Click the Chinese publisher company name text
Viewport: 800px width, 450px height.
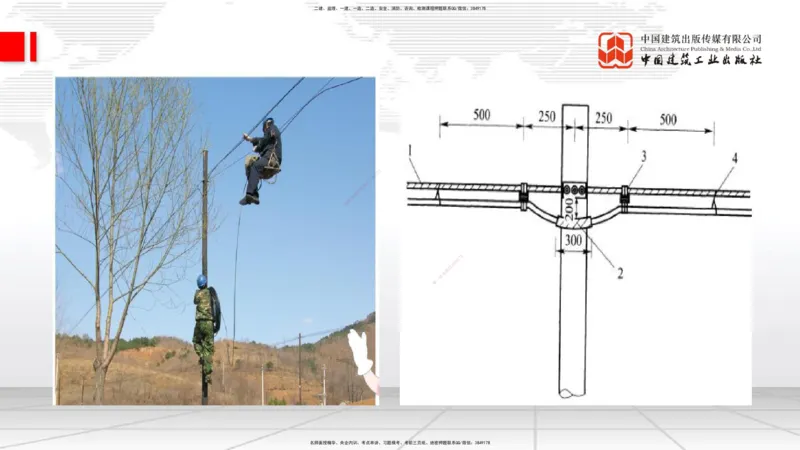tap(701, 39)
